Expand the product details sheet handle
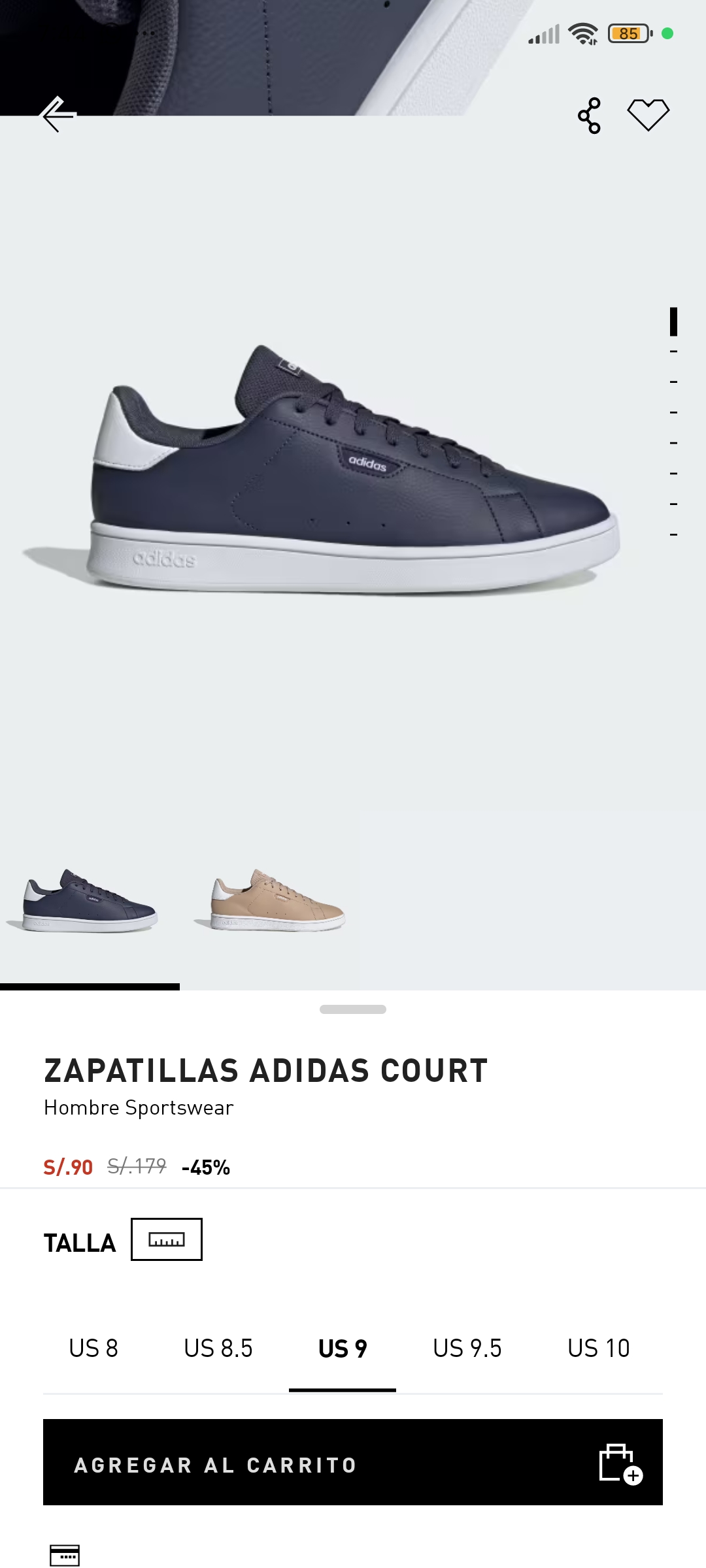This screenshot has height=1568, width=706. pyautogui.click(x=353, y=1009)
